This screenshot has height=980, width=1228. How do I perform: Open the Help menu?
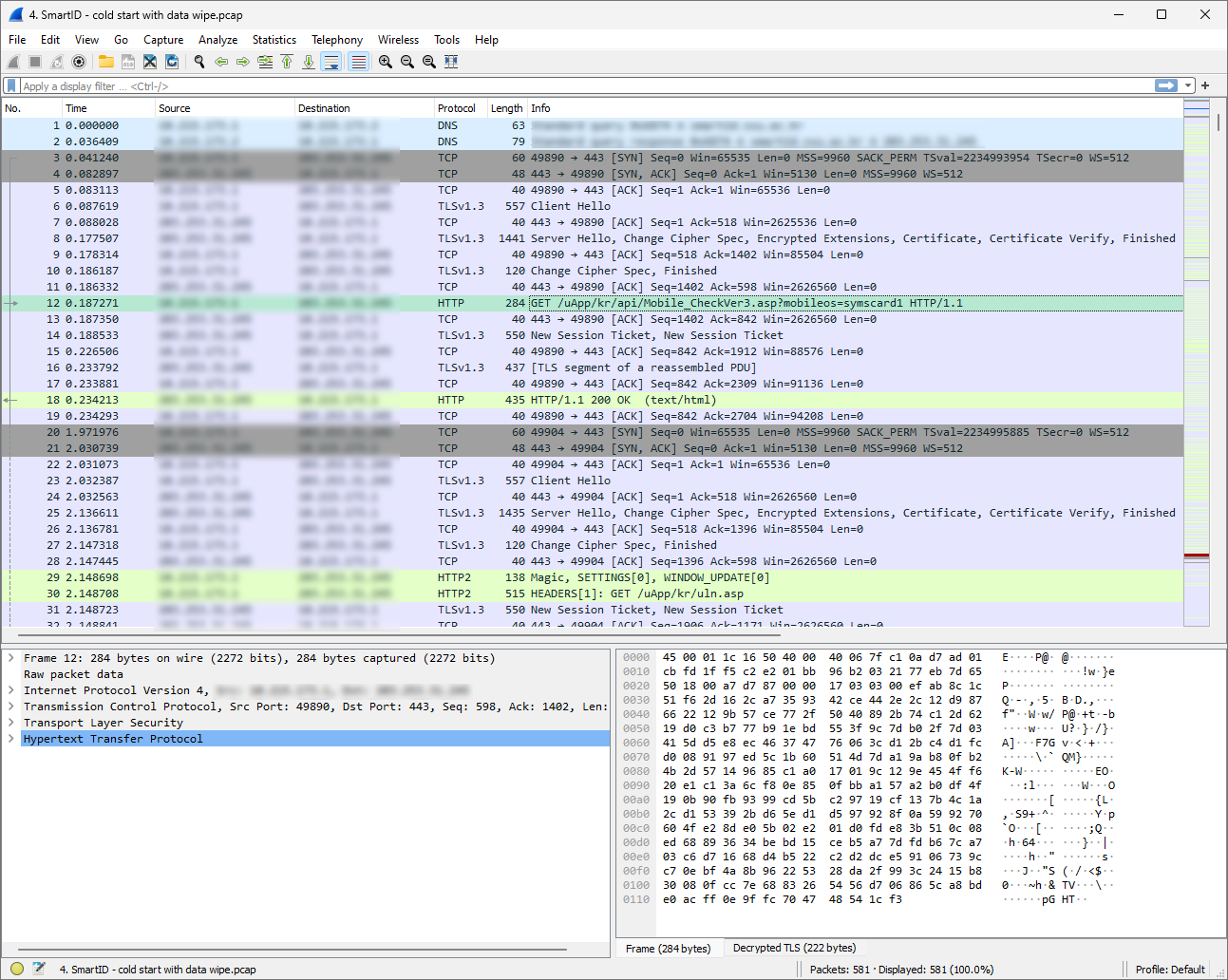tap(486, 40)
